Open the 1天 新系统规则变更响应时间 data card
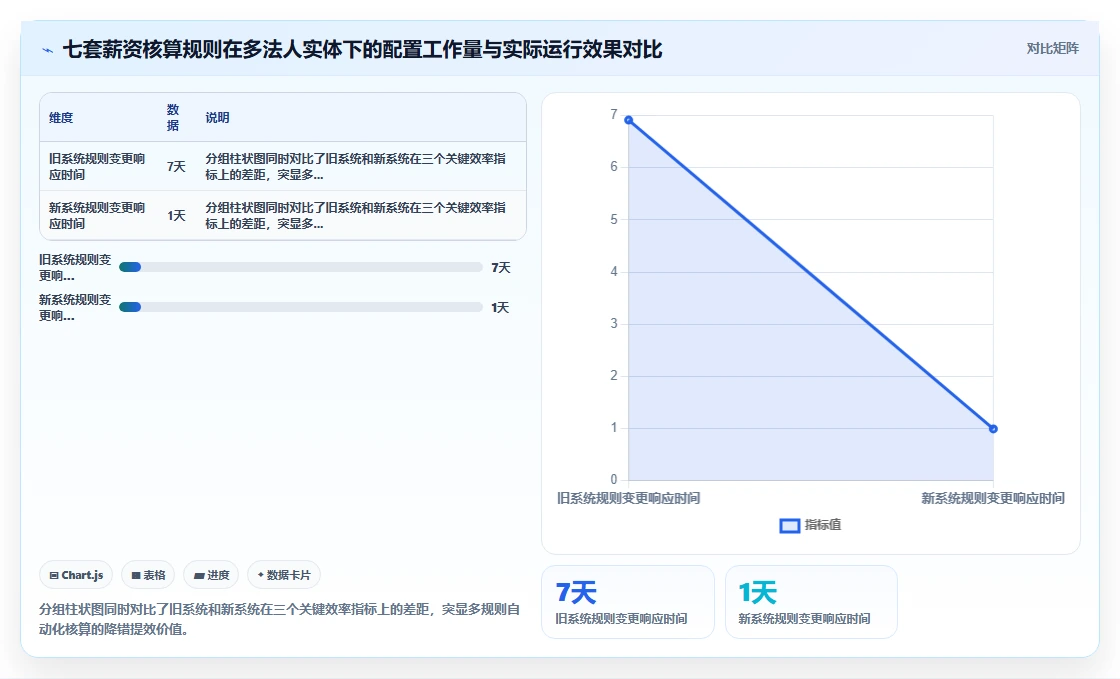This screenshot has width=1120, height=679. click(811, 602)
